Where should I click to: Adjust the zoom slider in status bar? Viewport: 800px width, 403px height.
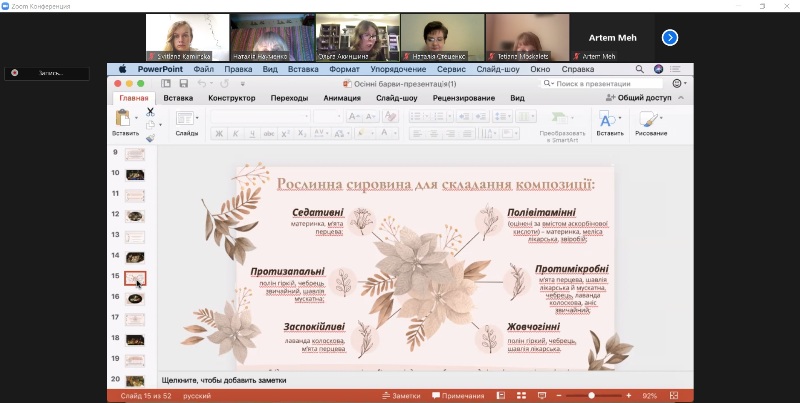591,396
